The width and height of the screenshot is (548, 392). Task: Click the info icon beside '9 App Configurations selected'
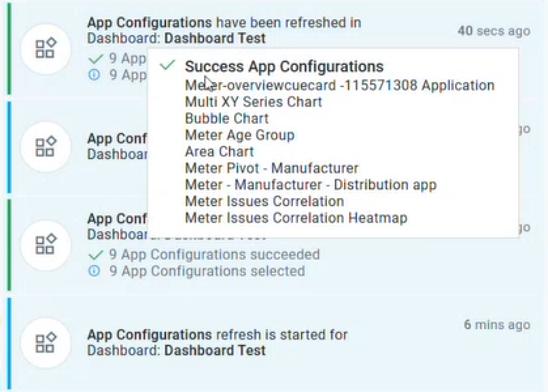(x=94, y=271)
